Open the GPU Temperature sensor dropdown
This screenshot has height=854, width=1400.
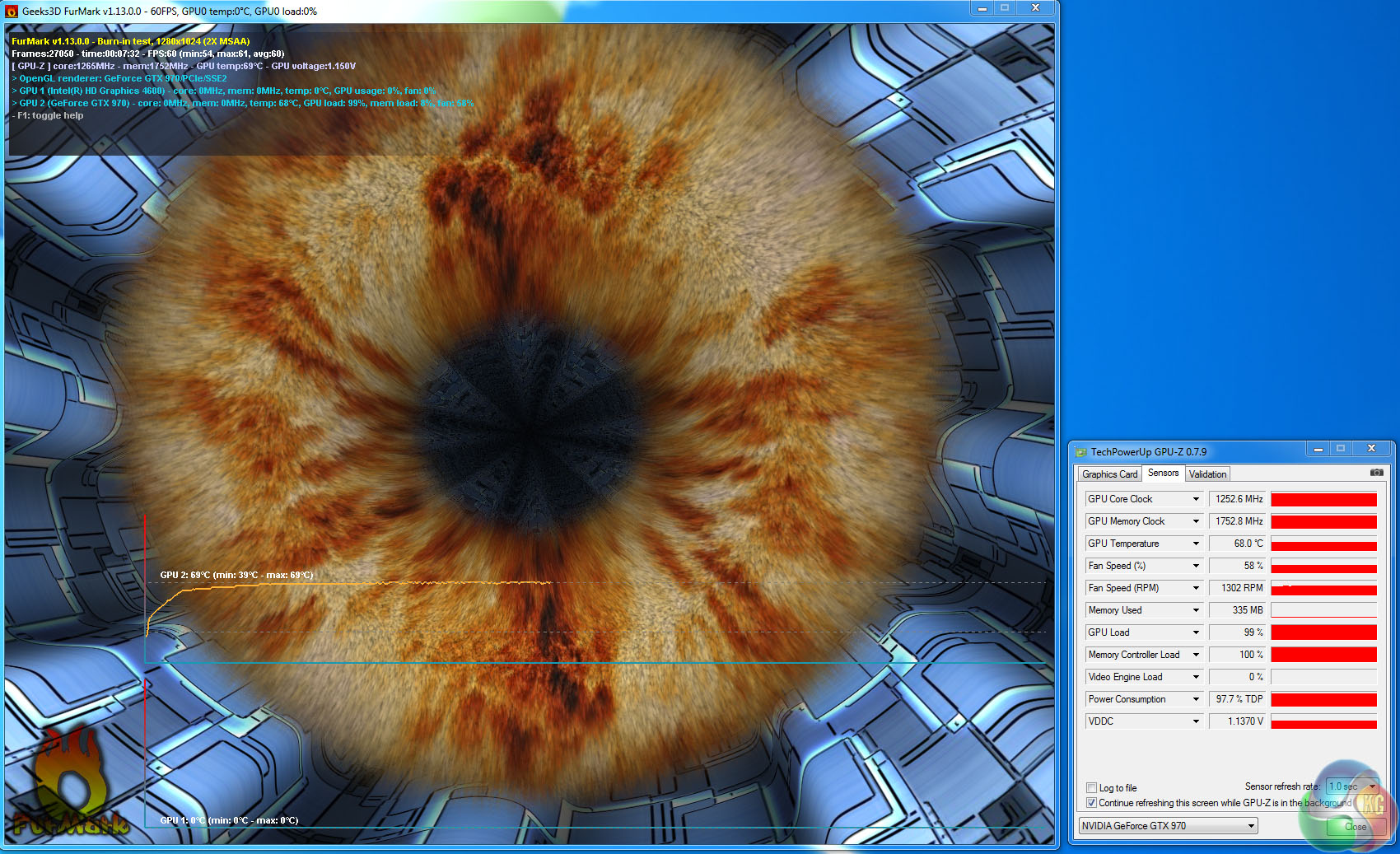click(1196, 544)
